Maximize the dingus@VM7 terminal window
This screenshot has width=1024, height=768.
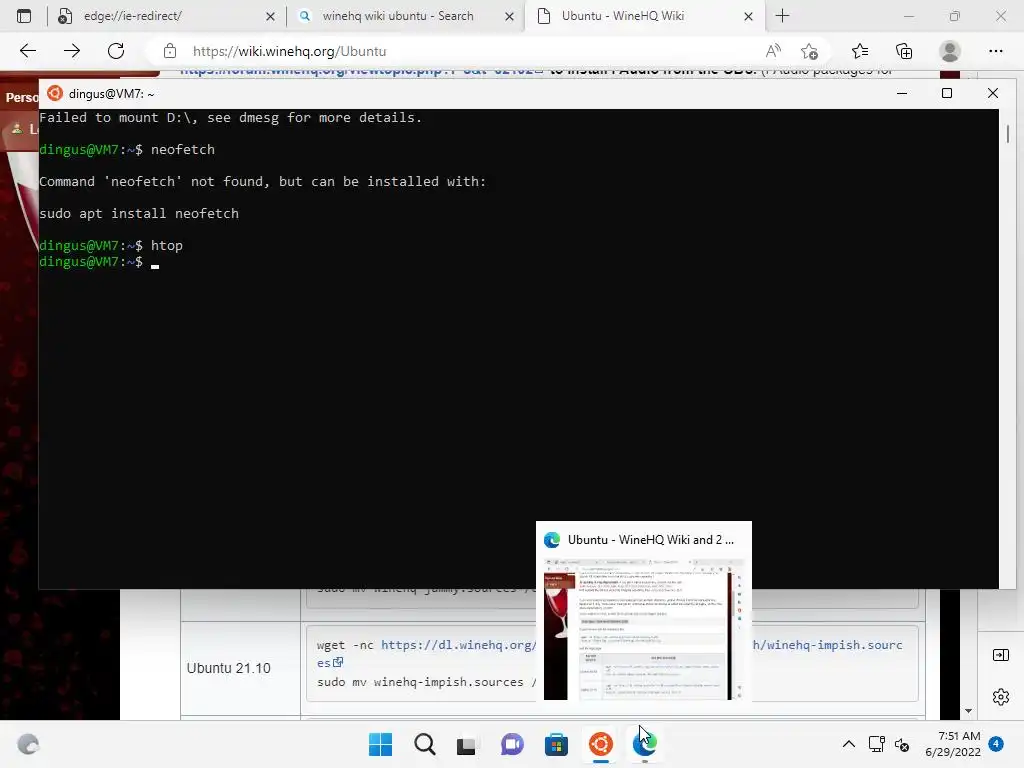tap(947, 93)
